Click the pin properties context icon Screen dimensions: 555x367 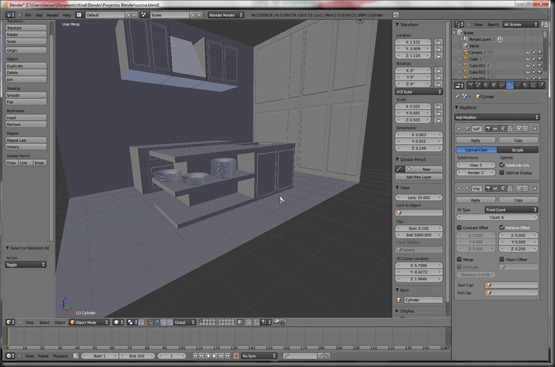(458, 96)
